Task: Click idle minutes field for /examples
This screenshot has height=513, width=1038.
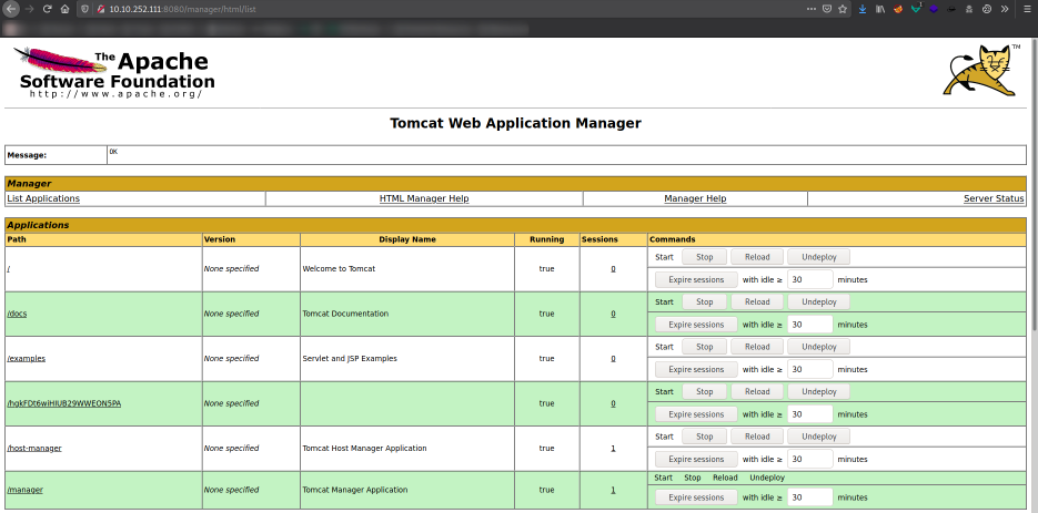Action: (810, 369)
